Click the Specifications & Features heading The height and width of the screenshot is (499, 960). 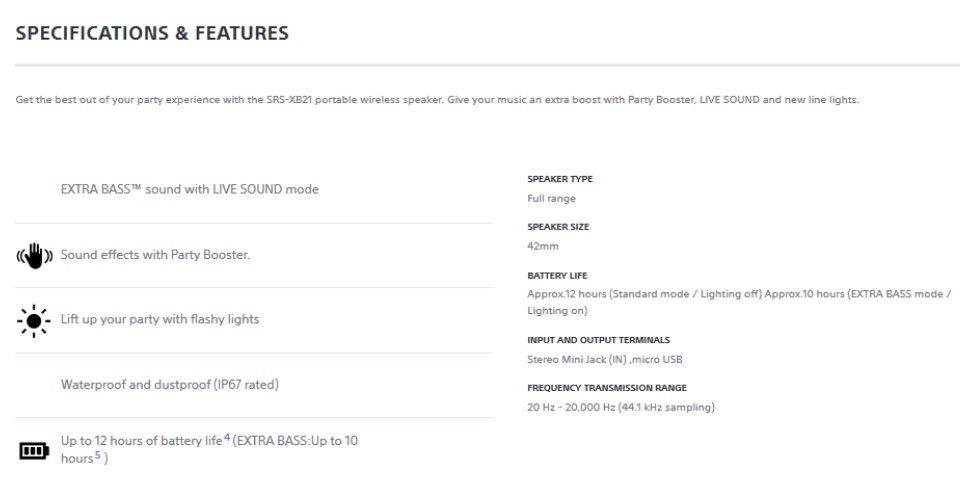tap(152, 33)
